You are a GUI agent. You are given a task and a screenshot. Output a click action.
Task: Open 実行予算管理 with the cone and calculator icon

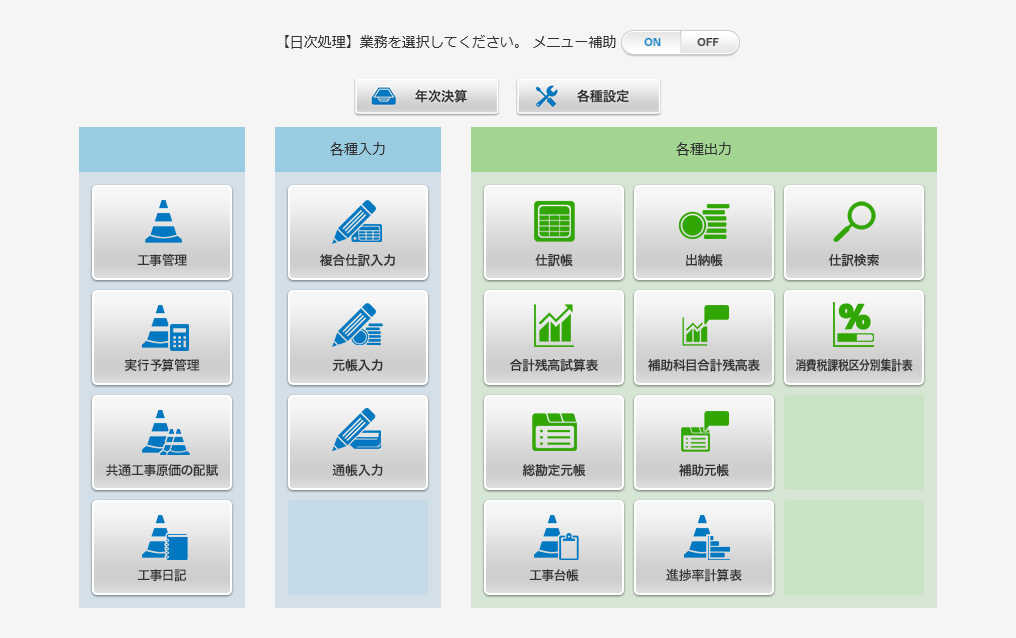162,337
